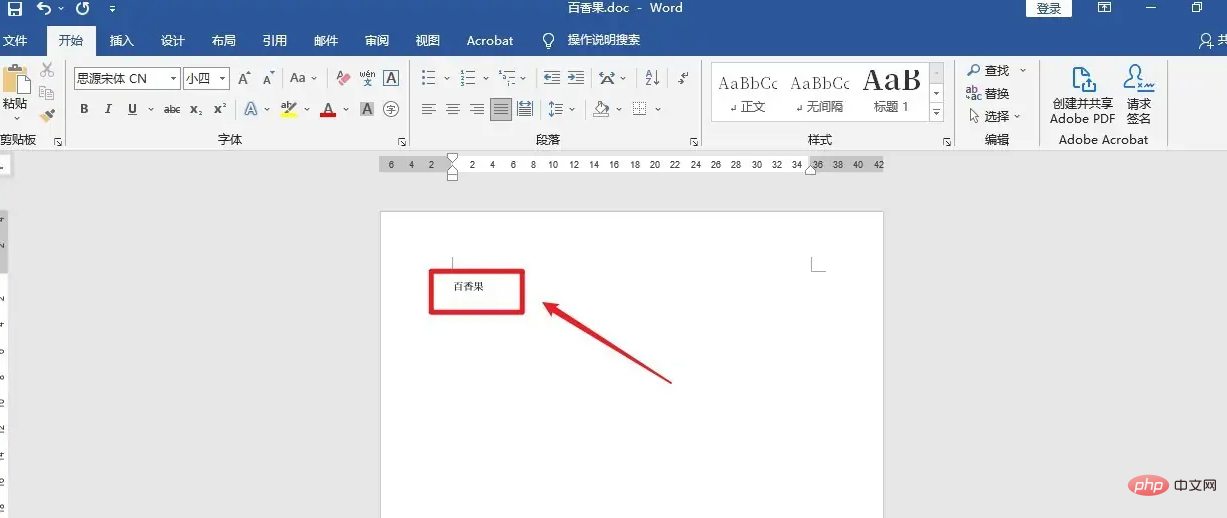
Task: Click the Undo arrow in quick access toolbar
Action: click(x=44, y=9)
